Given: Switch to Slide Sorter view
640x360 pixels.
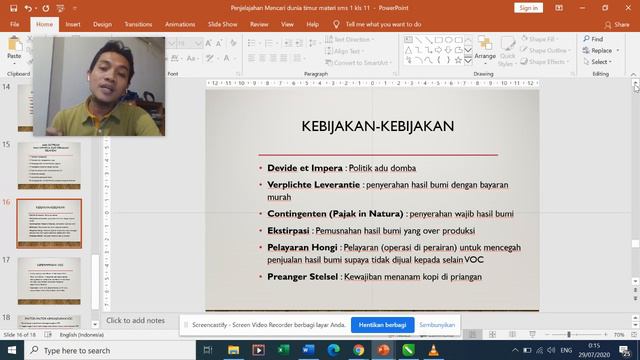Looking at the screenshot, I should pyautogui.click(x=493, y=335).
